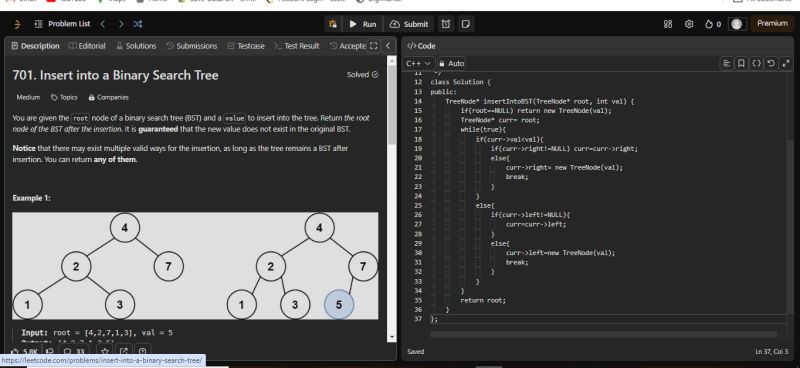Format the code with align icon
800x368 pixels.
point(726,63)
